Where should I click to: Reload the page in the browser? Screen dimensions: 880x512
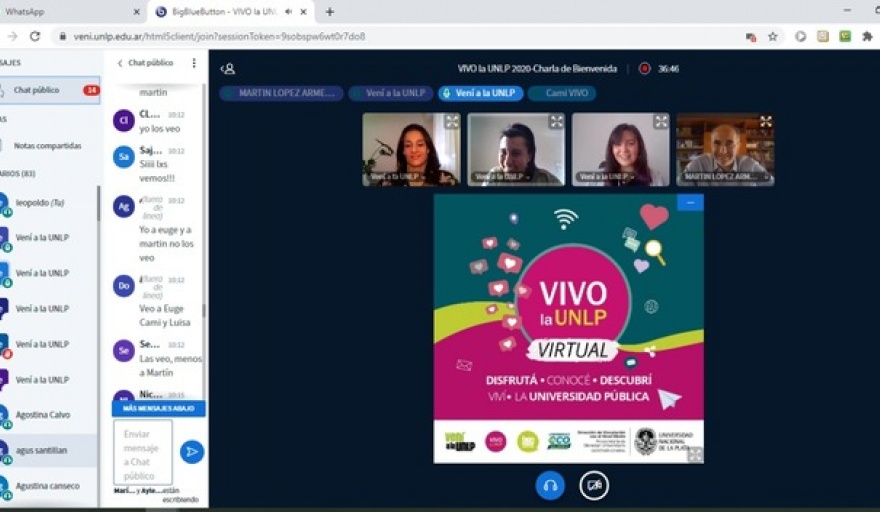(35, 36)
